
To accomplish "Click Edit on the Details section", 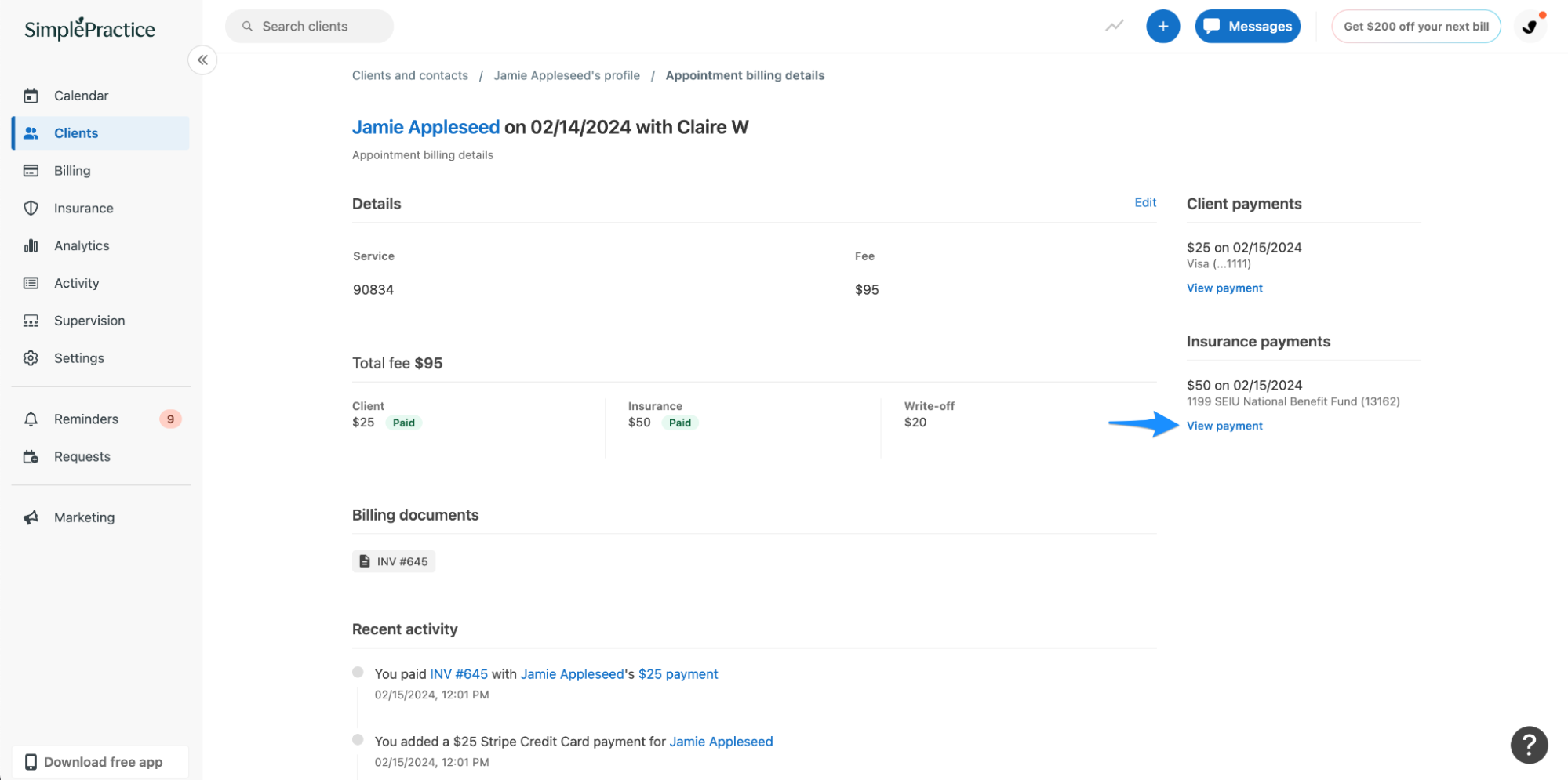I will [1145, 201].
